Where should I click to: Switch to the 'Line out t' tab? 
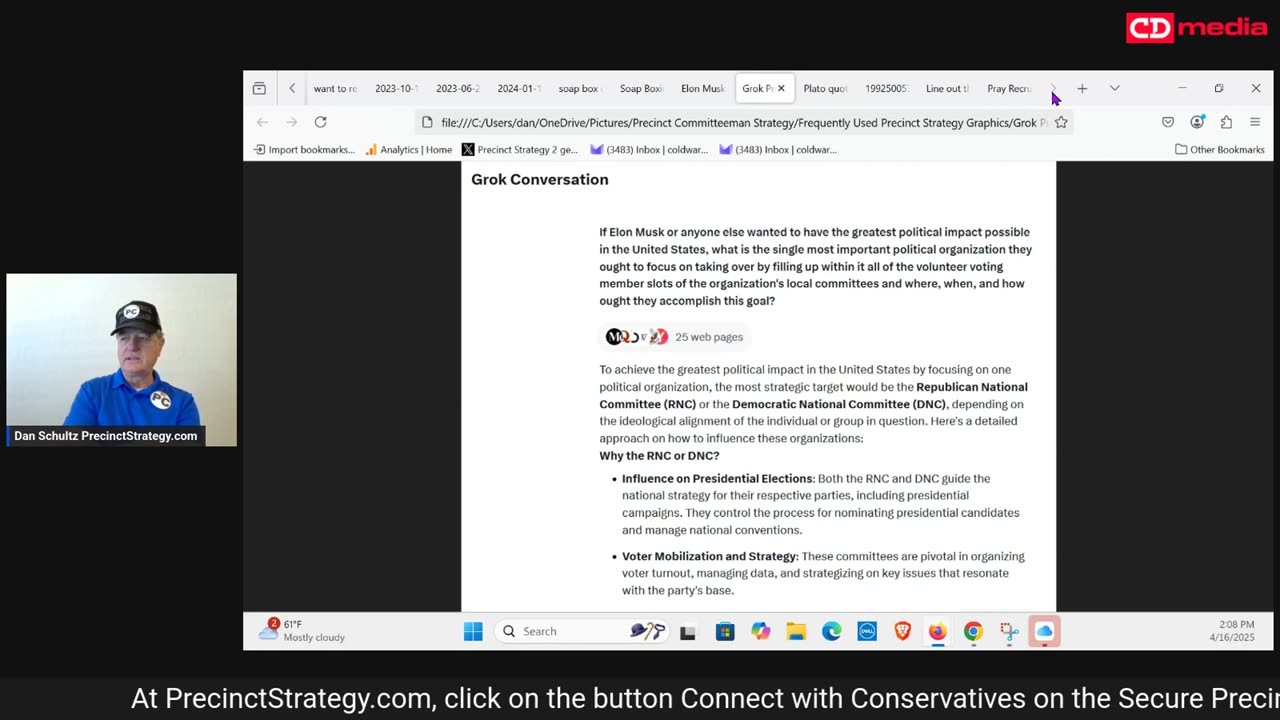point(947,88)
